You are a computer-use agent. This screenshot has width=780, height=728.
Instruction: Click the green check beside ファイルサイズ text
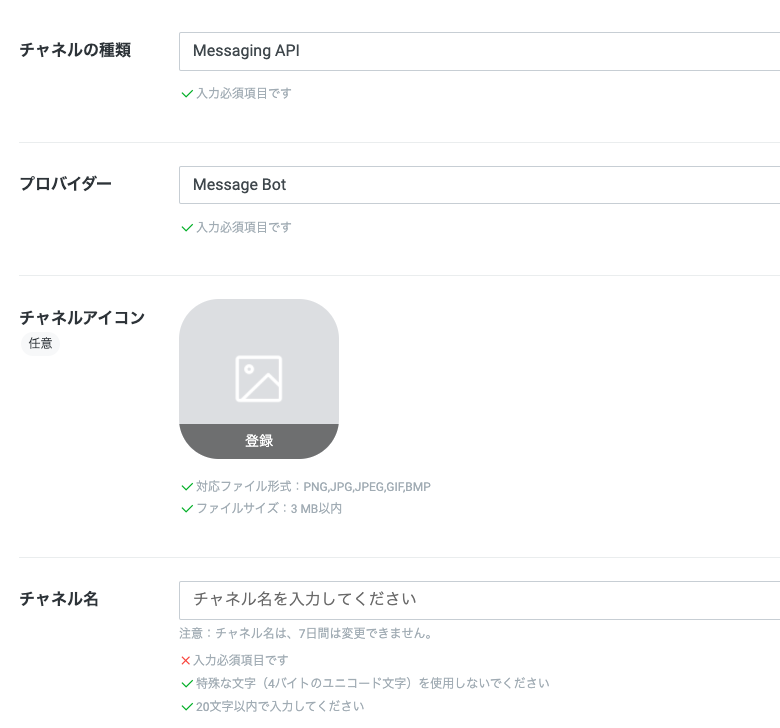(x=187, y=509)
